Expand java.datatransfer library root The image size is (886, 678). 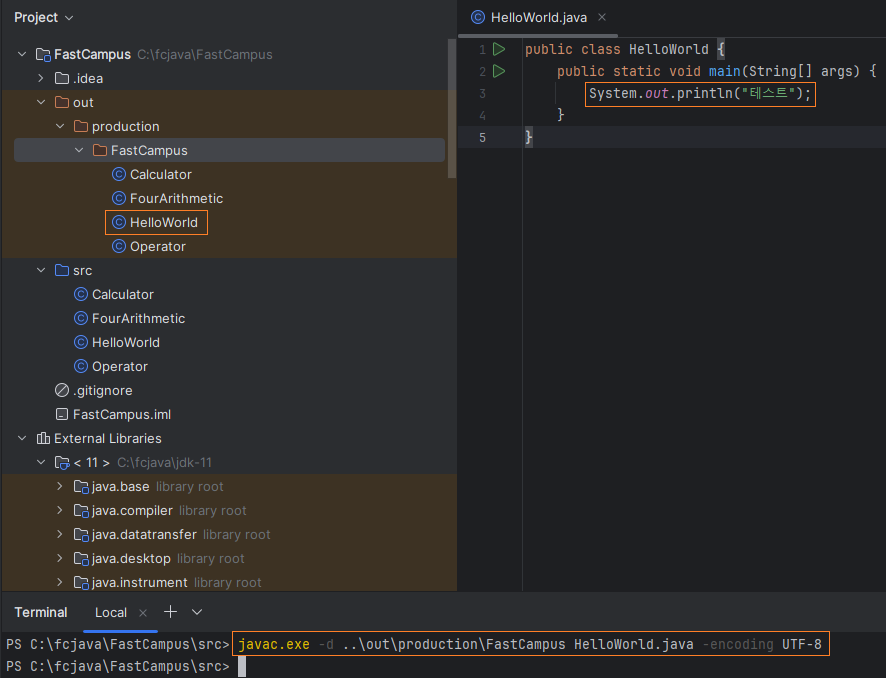(60, 534)
